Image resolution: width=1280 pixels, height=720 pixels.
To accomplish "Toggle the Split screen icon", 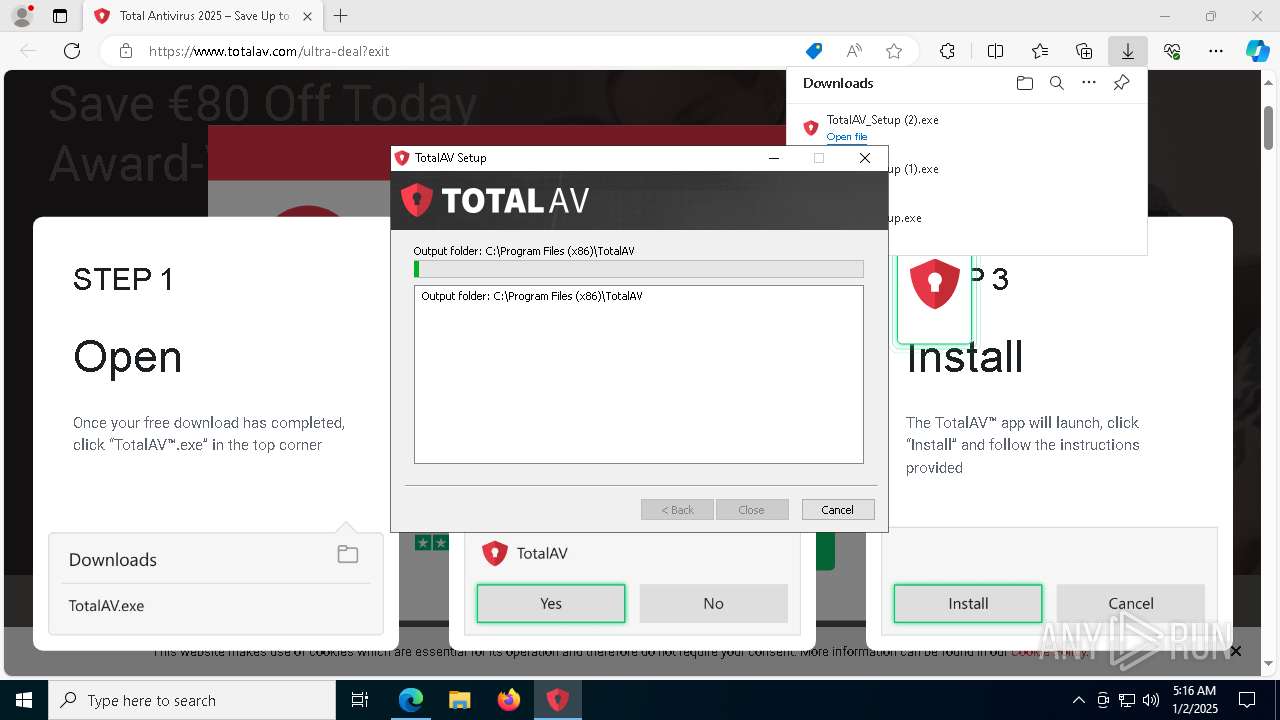I will pyautogui.click(x=995, y=51).
